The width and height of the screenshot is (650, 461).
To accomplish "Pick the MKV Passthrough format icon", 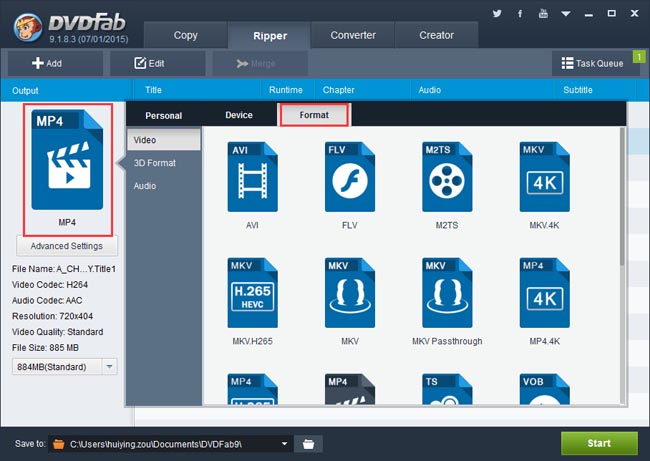I will pos(447,293).
